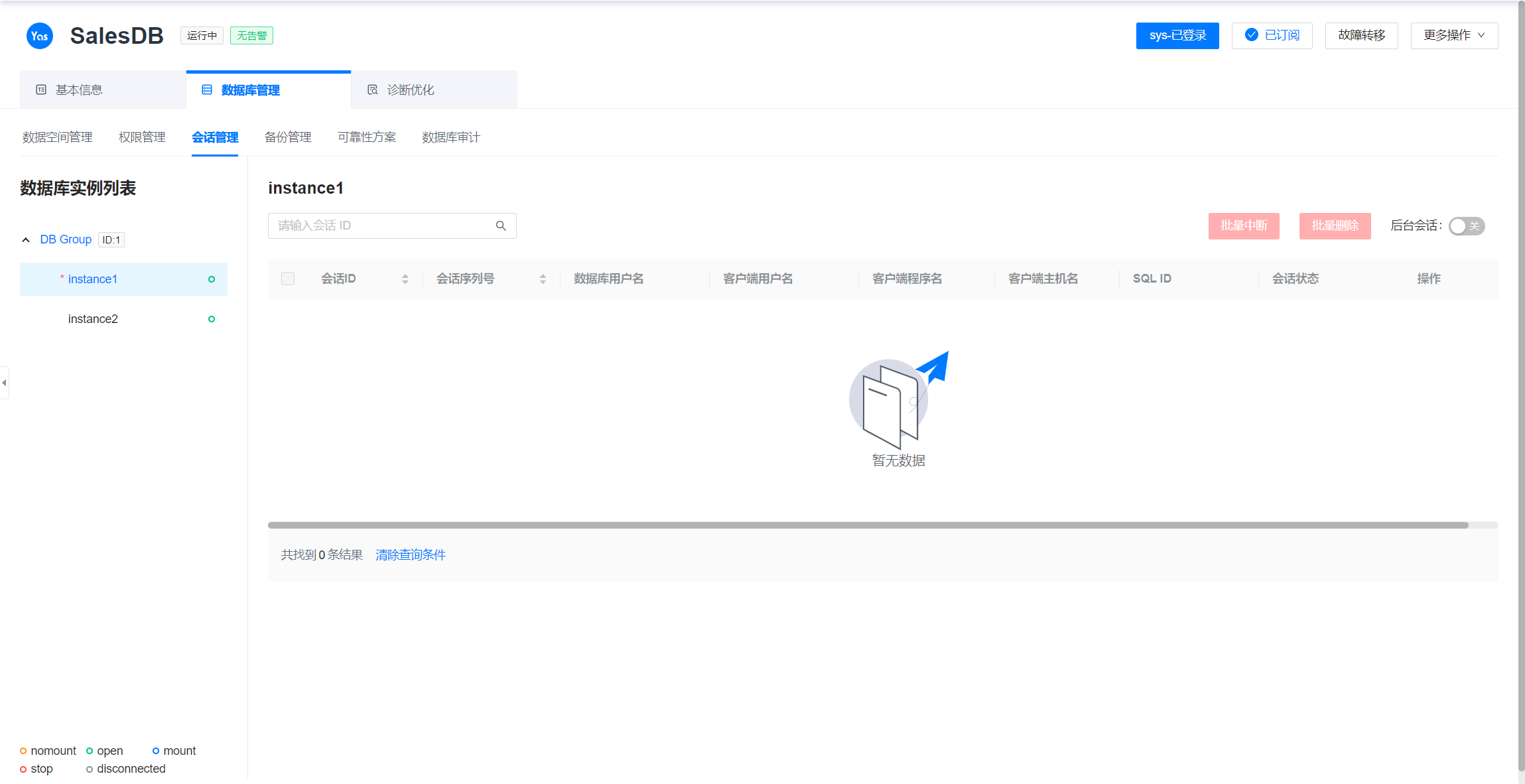Click the 基本信息 tab icon
Viewport: 1525px width, 784px height.
(x=41, y=90)
